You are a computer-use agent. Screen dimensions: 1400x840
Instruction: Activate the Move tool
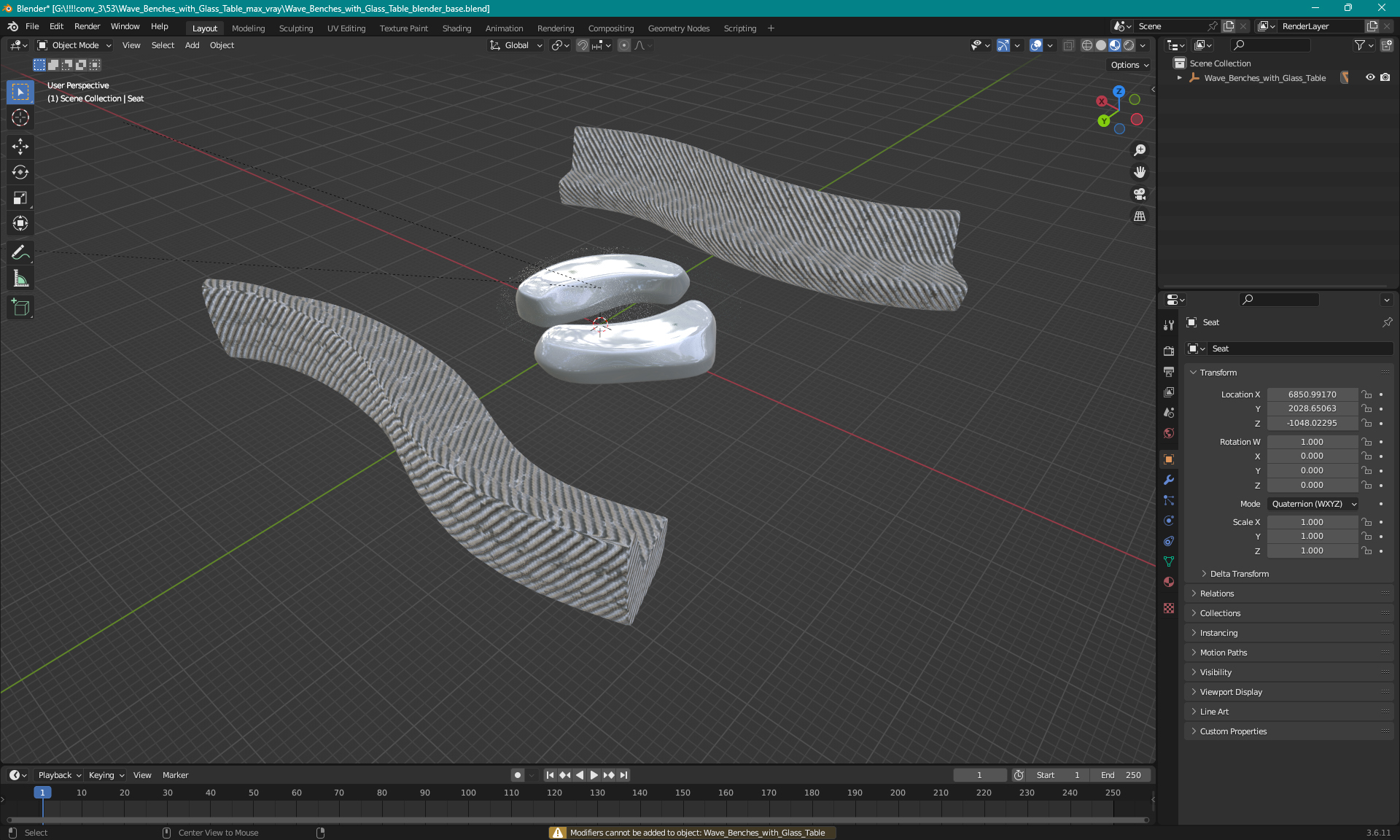coord(20,147)
